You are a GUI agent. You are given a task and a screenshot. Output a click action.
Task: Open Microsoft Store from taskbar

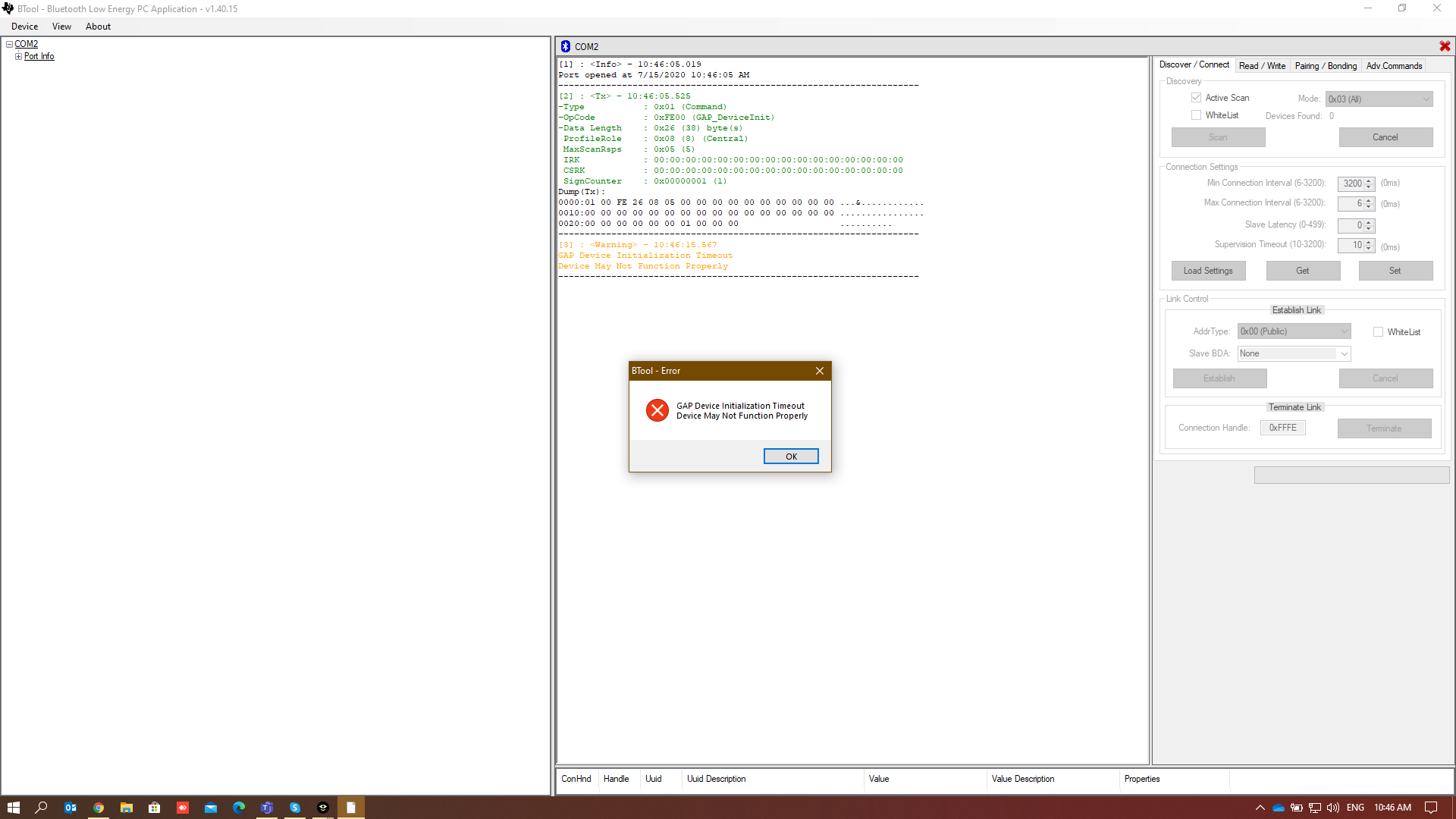click(x=155, y=808)
